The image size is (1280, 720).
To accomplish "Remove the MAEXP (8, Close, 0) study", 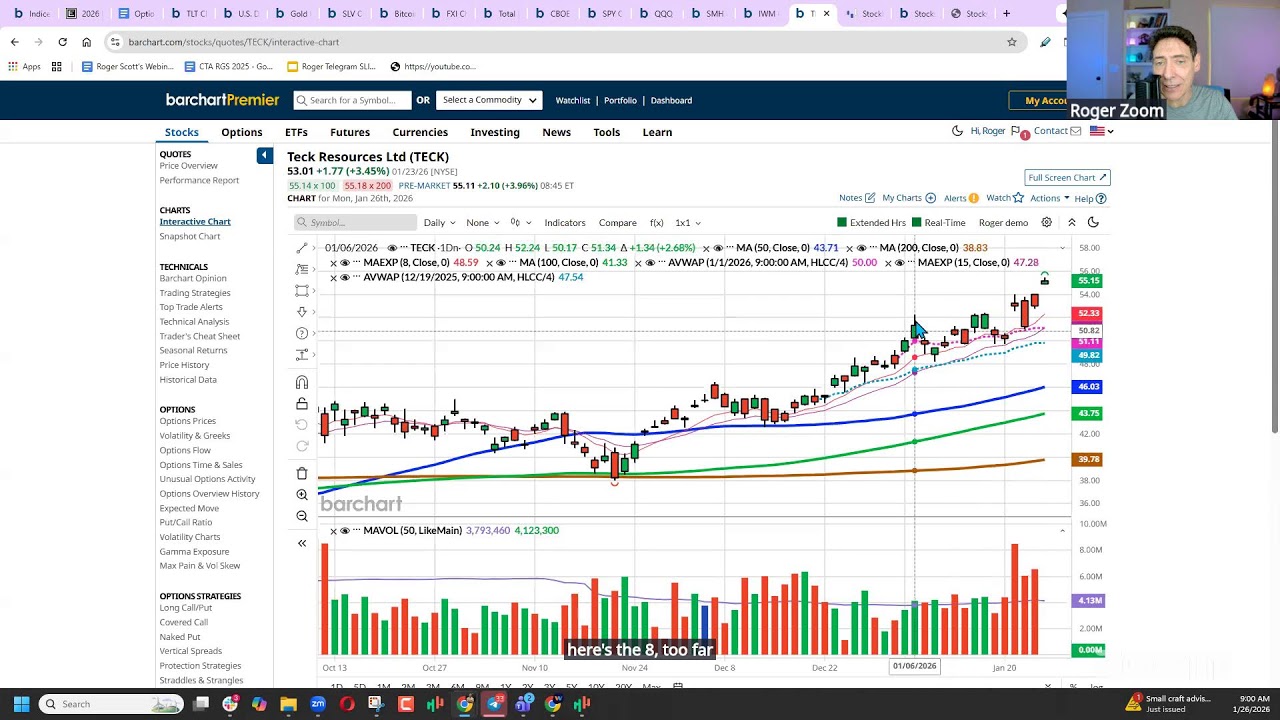I will click(x=333, y=263).
